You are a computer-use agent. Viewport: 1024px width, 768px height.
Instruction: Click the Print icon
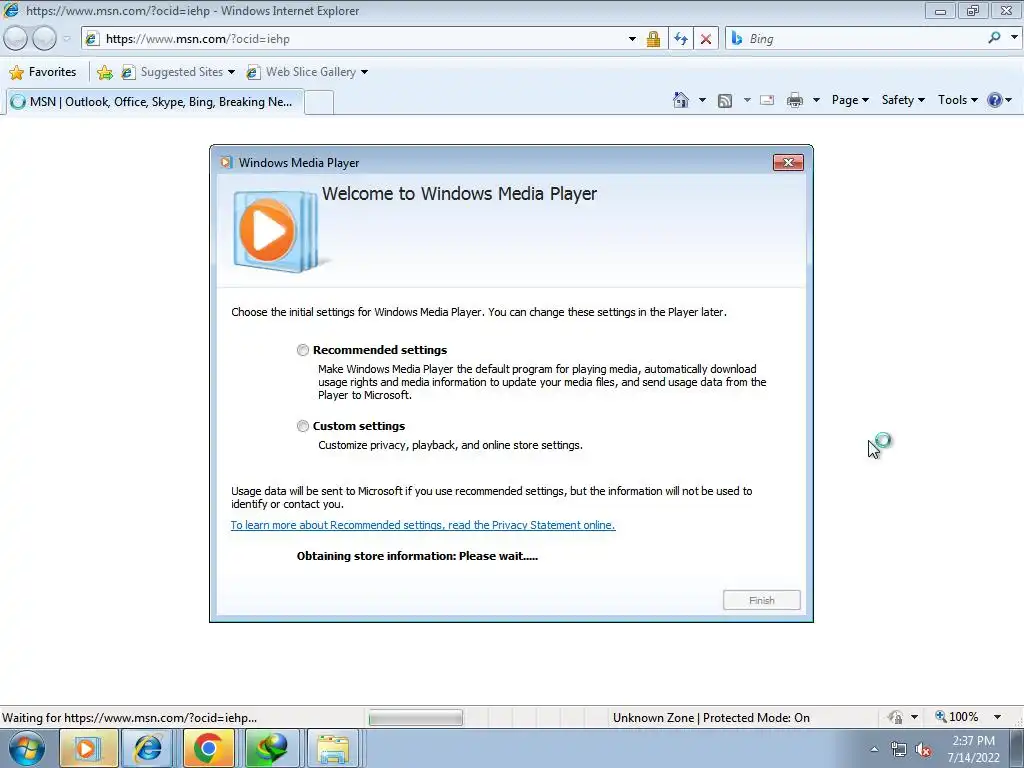795,100
